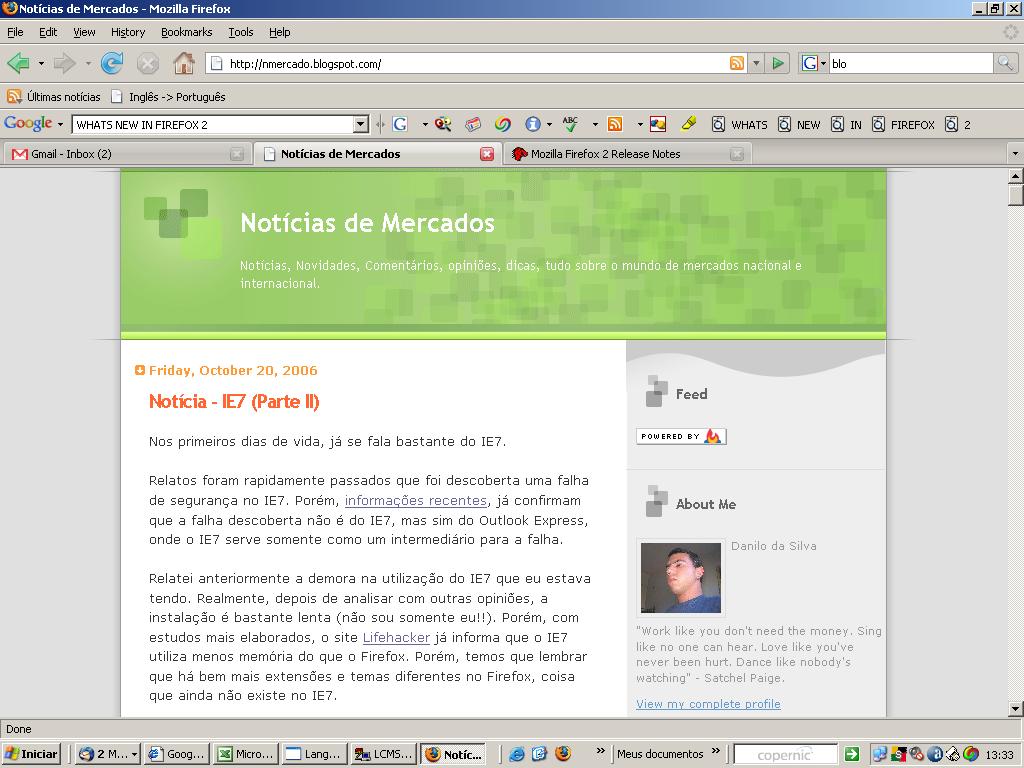Viewport: 1024px width, 768px height.
Task: Open the spell check options dropdown
Action: (595, 124)
